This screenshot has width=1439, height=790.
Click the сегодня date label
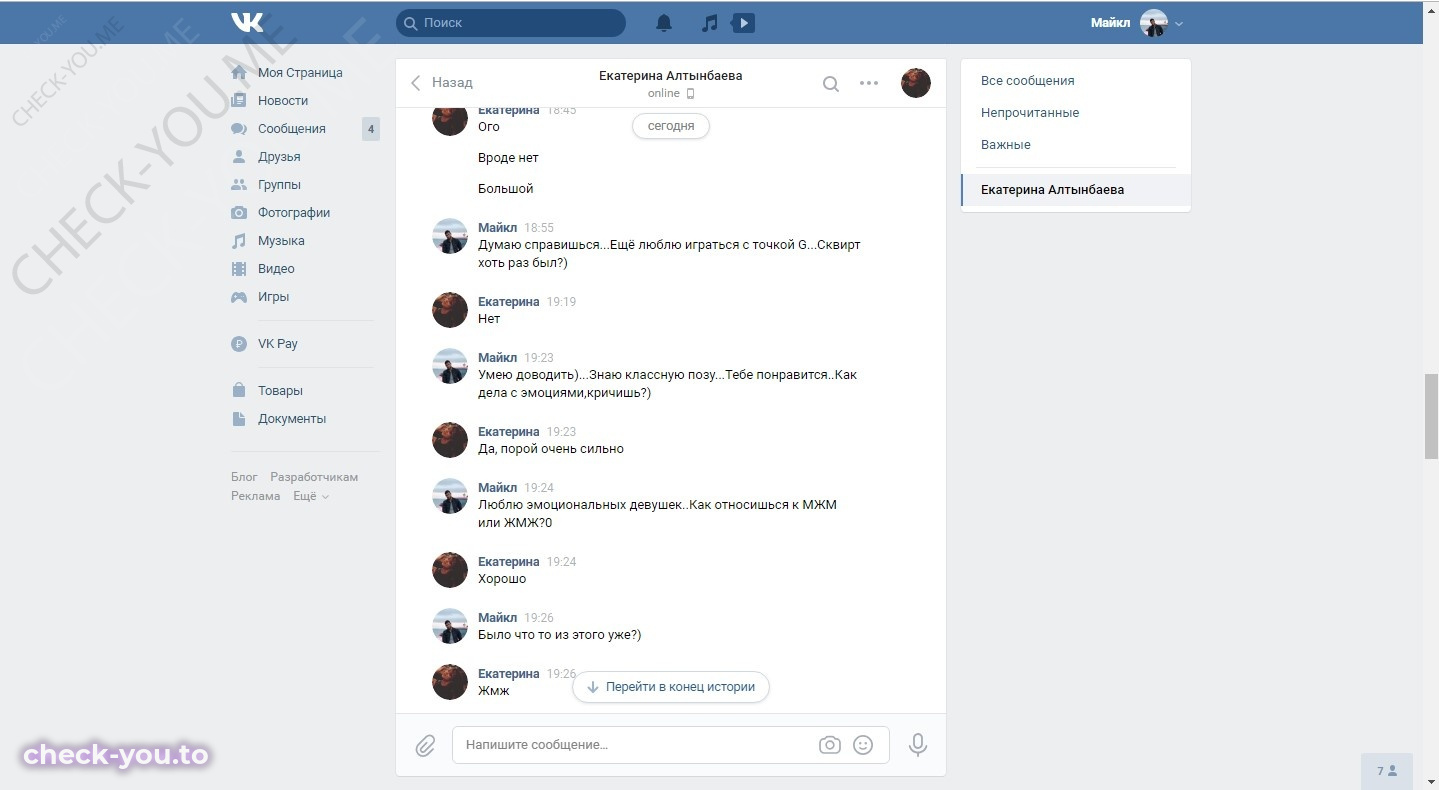[671, 126]
